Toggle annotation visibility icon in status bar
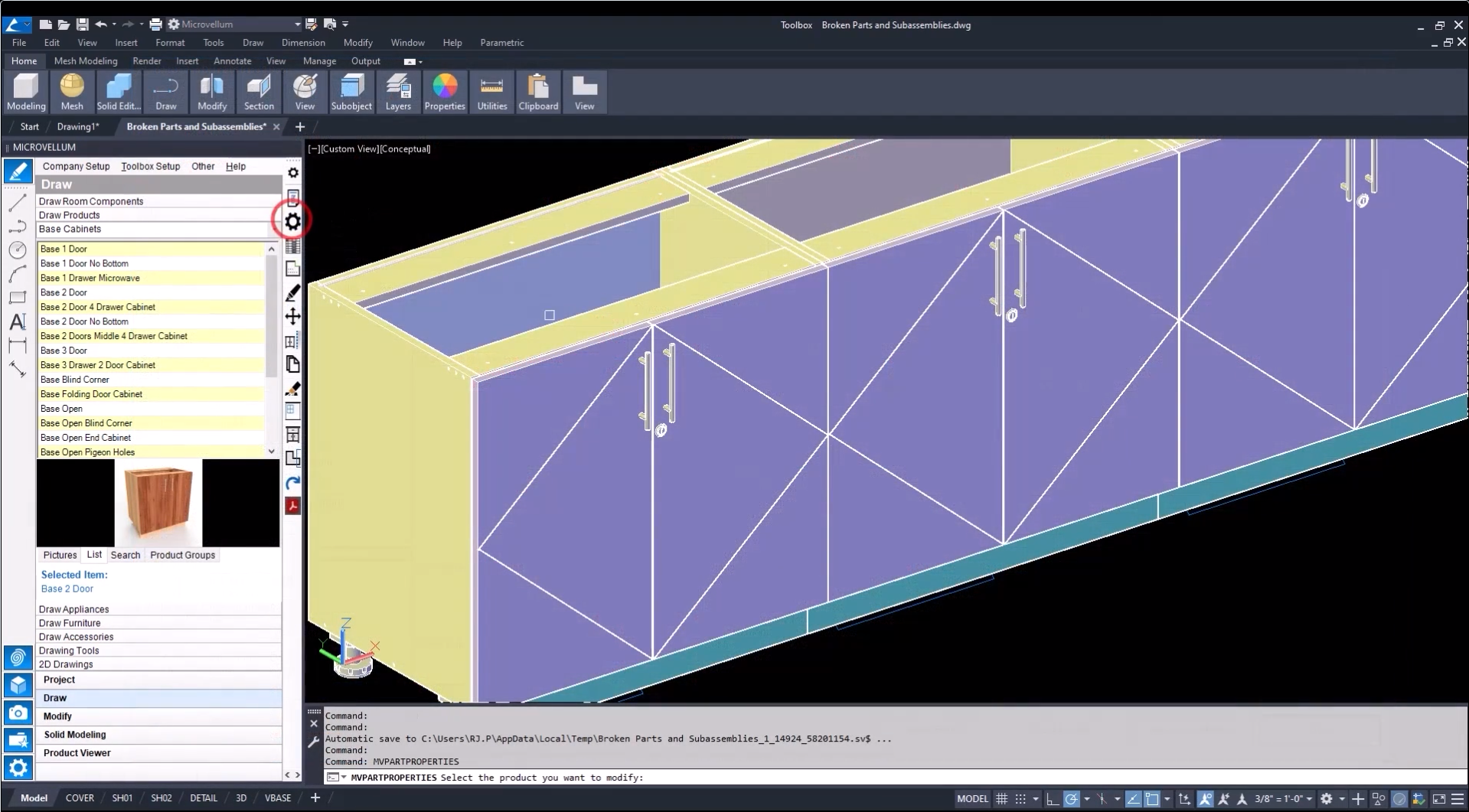The width and height of the screenshot is (1469, 812). [1205, 798]
